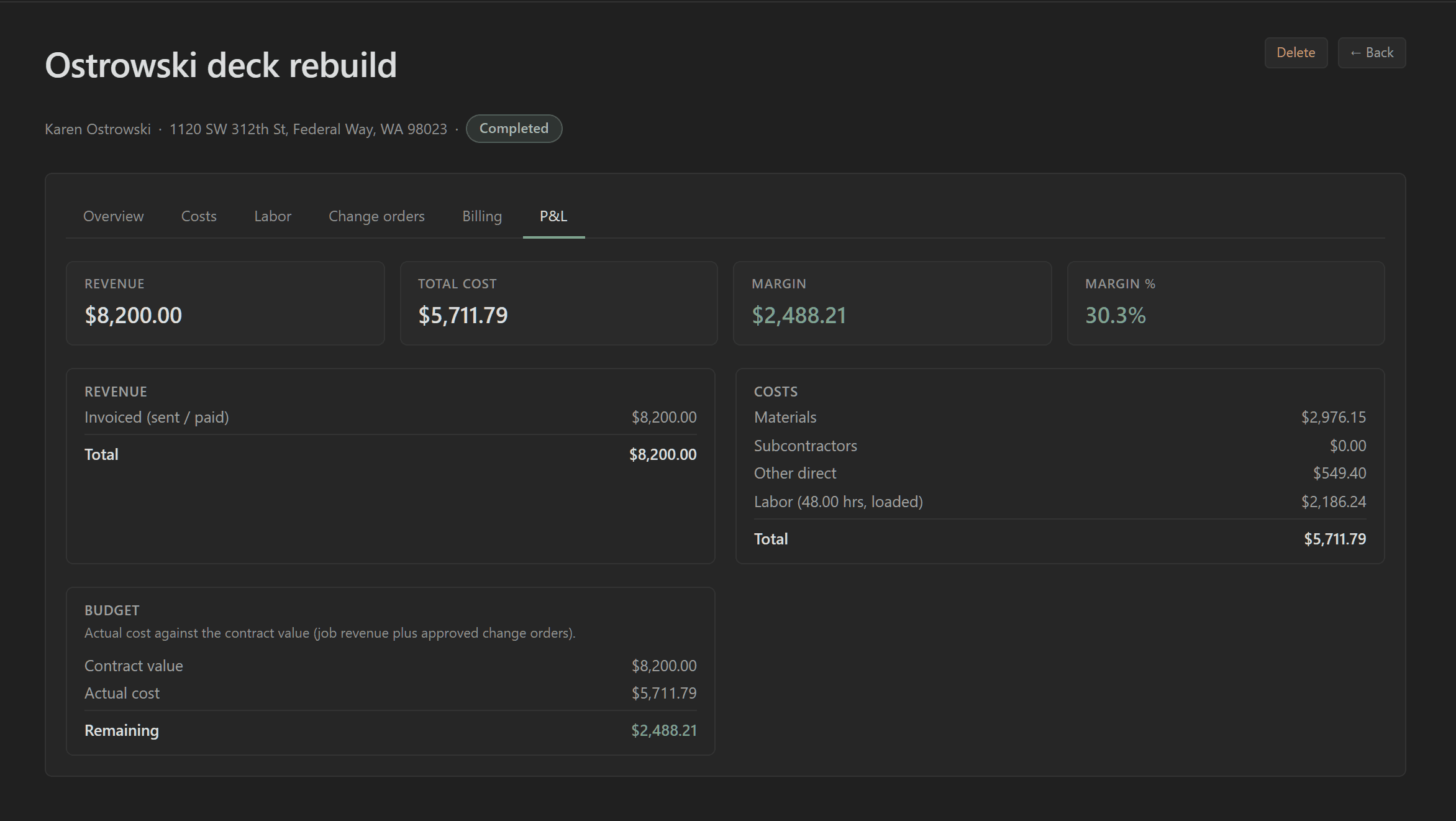The width and height of the screenshot is (1456, 821).
Task: Open the Overview tab
Action: coord(113,216)
